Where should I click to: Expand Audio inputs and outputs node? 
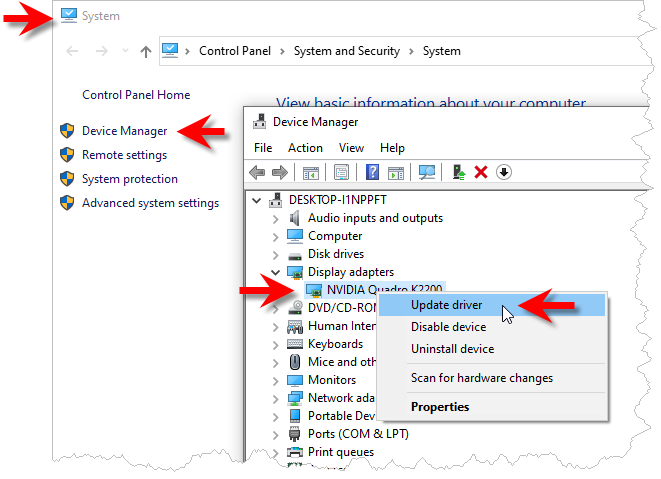pyautogui.click(x=275, y=219)
